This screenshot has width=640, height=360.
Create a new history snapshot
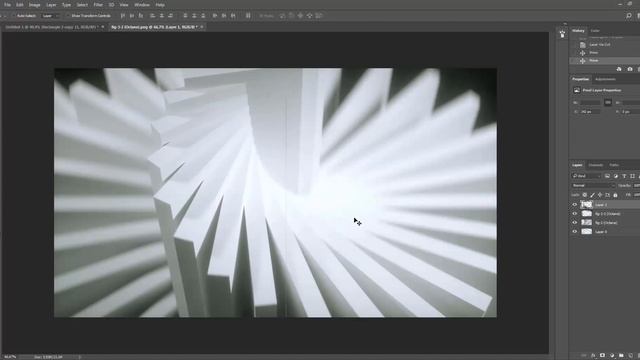[630, 69]
